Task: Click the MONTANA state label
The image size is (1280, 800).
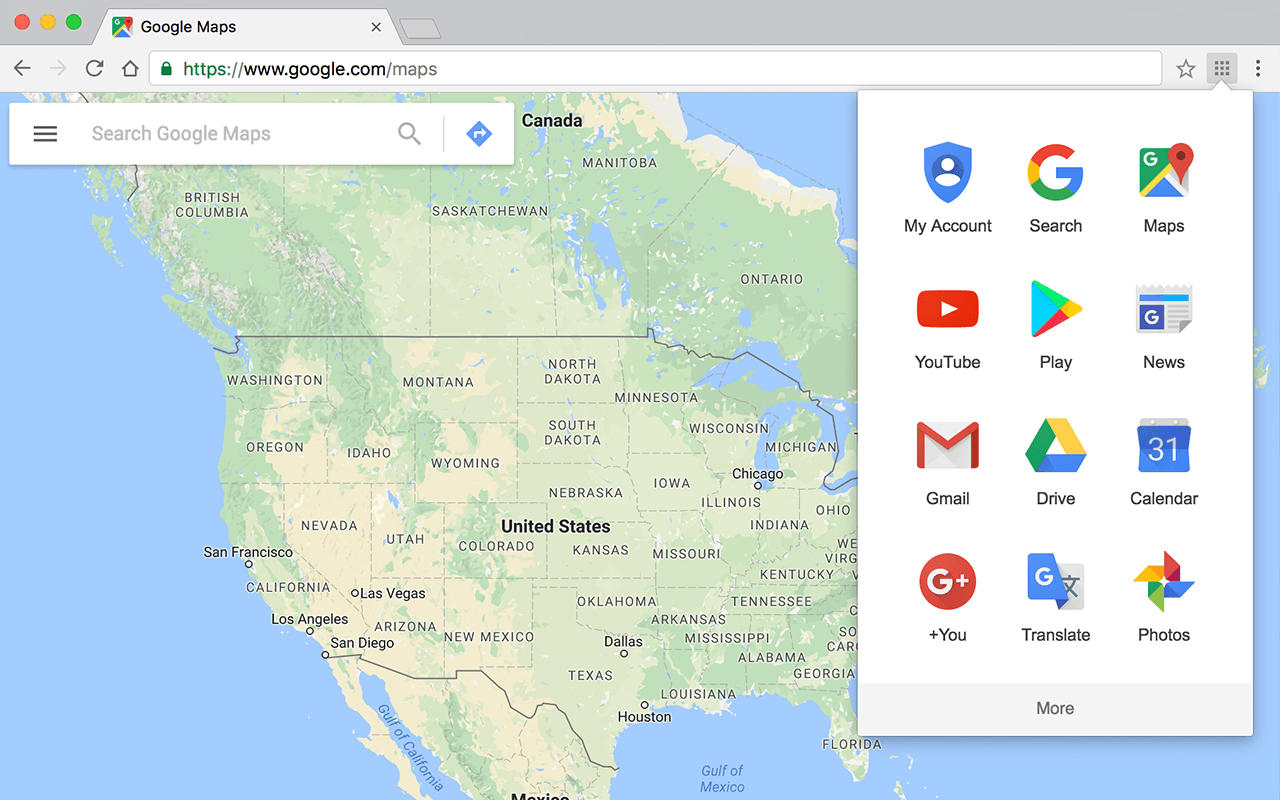Action: coord(438,382)
